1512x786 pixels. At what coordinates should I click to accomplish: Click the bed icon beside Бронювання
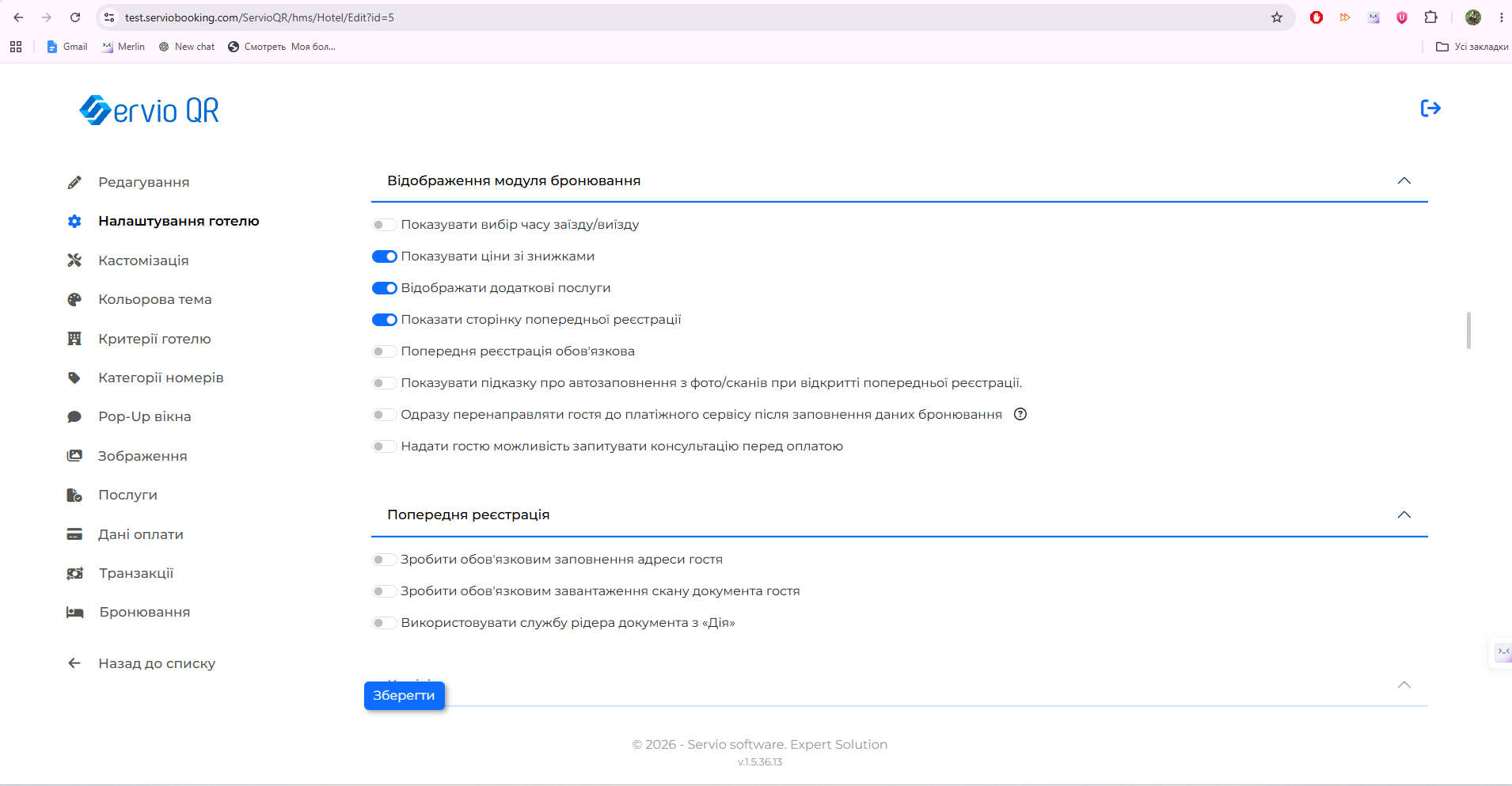coord(75,613)
